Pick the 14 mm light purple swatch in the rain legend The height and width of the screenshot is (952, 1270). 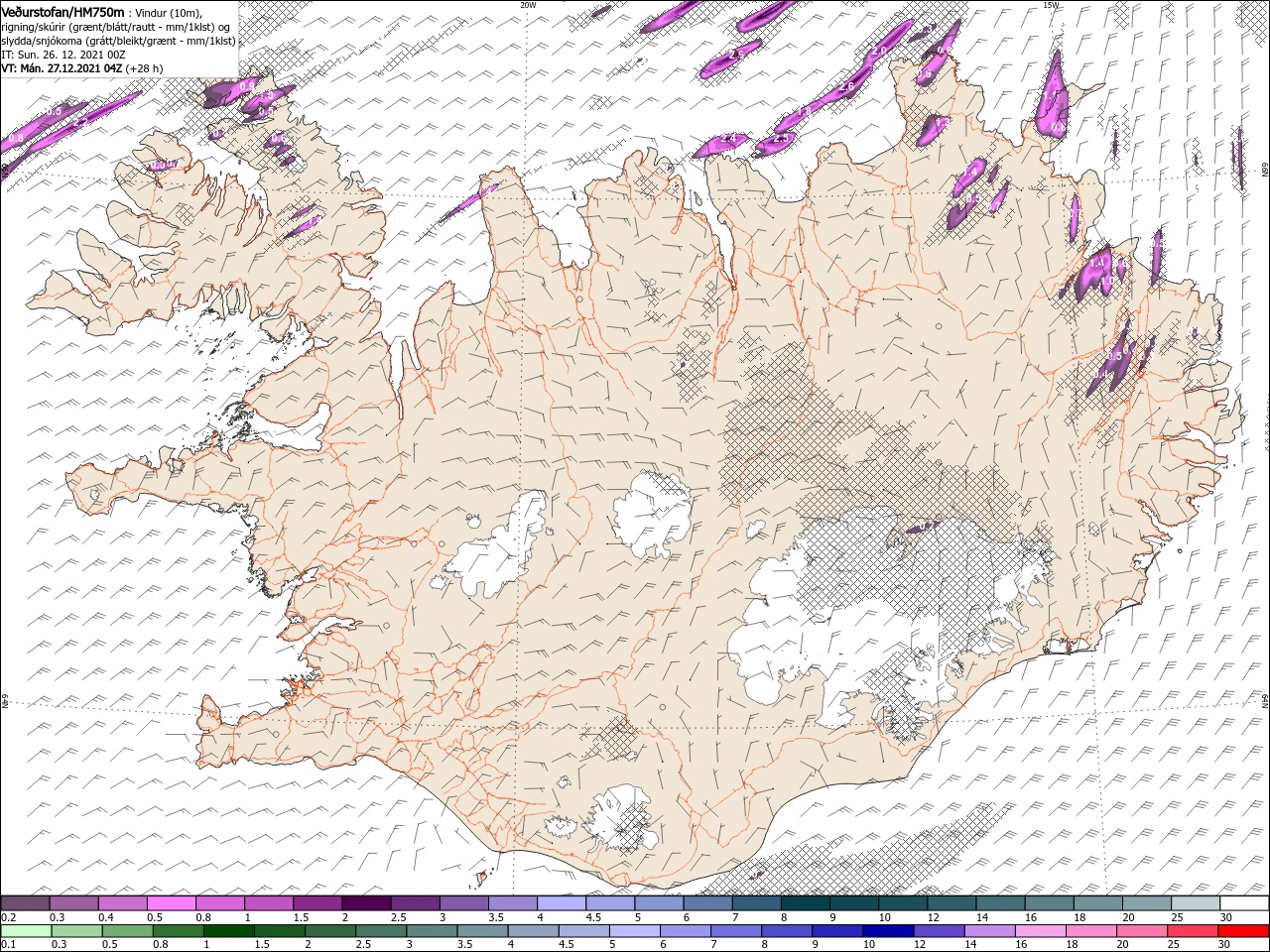(x=989, y=931)
